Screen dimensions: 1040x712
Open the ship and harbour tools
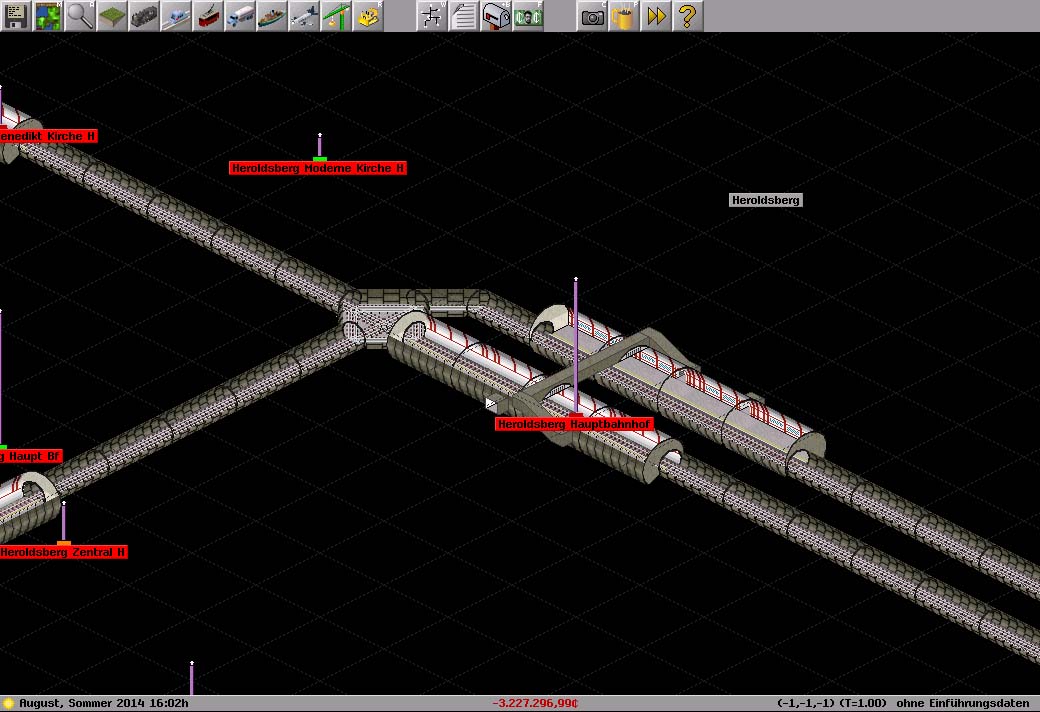click(272, 16)
